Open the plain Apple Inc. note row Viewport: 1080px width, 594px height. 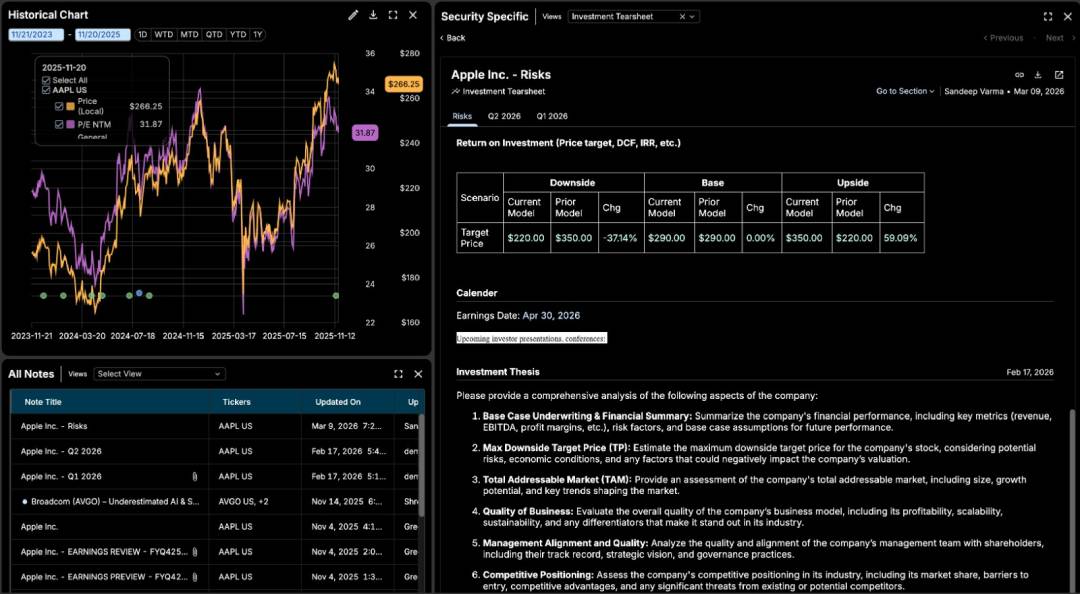[215, 526]
